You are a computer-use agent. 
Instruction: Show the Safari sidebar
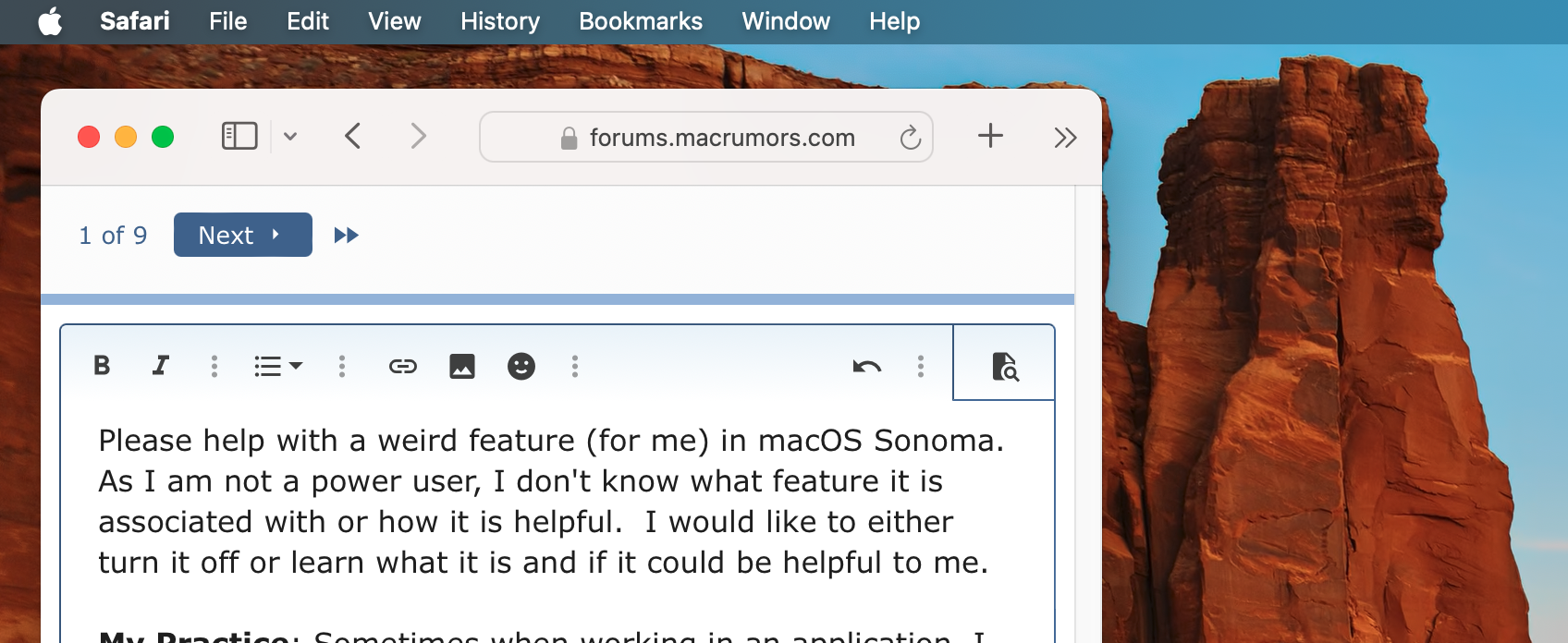(x=239, y=137)
